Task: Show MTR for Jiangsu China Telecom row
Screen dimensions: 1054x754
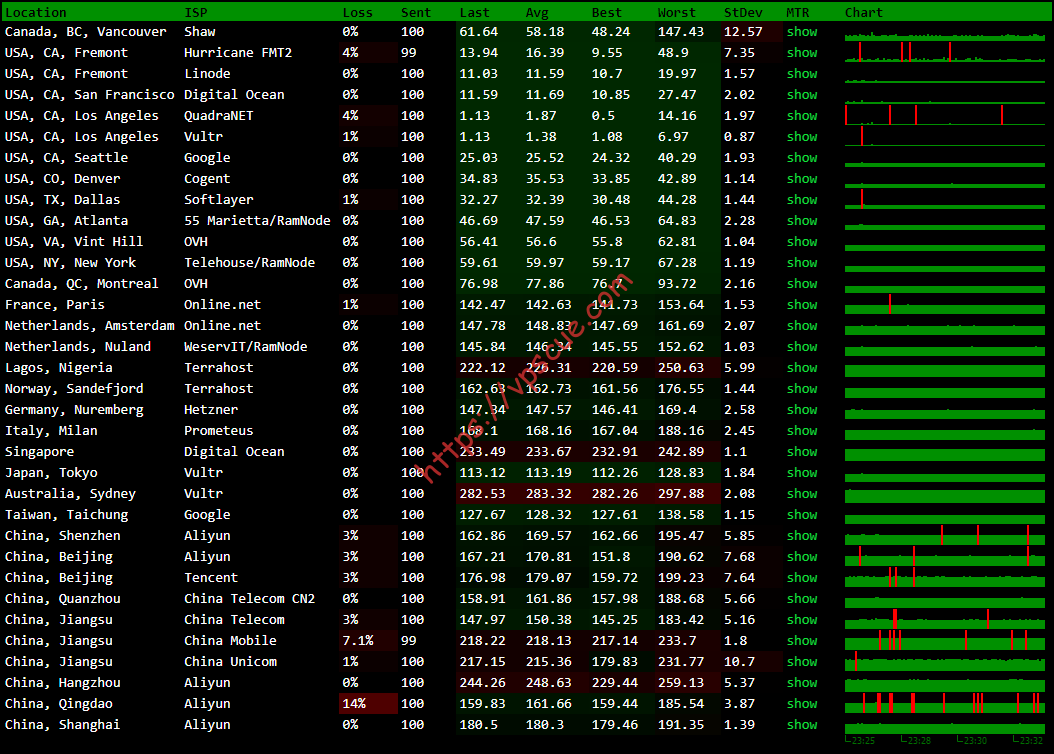Action: tap(802, 620)
